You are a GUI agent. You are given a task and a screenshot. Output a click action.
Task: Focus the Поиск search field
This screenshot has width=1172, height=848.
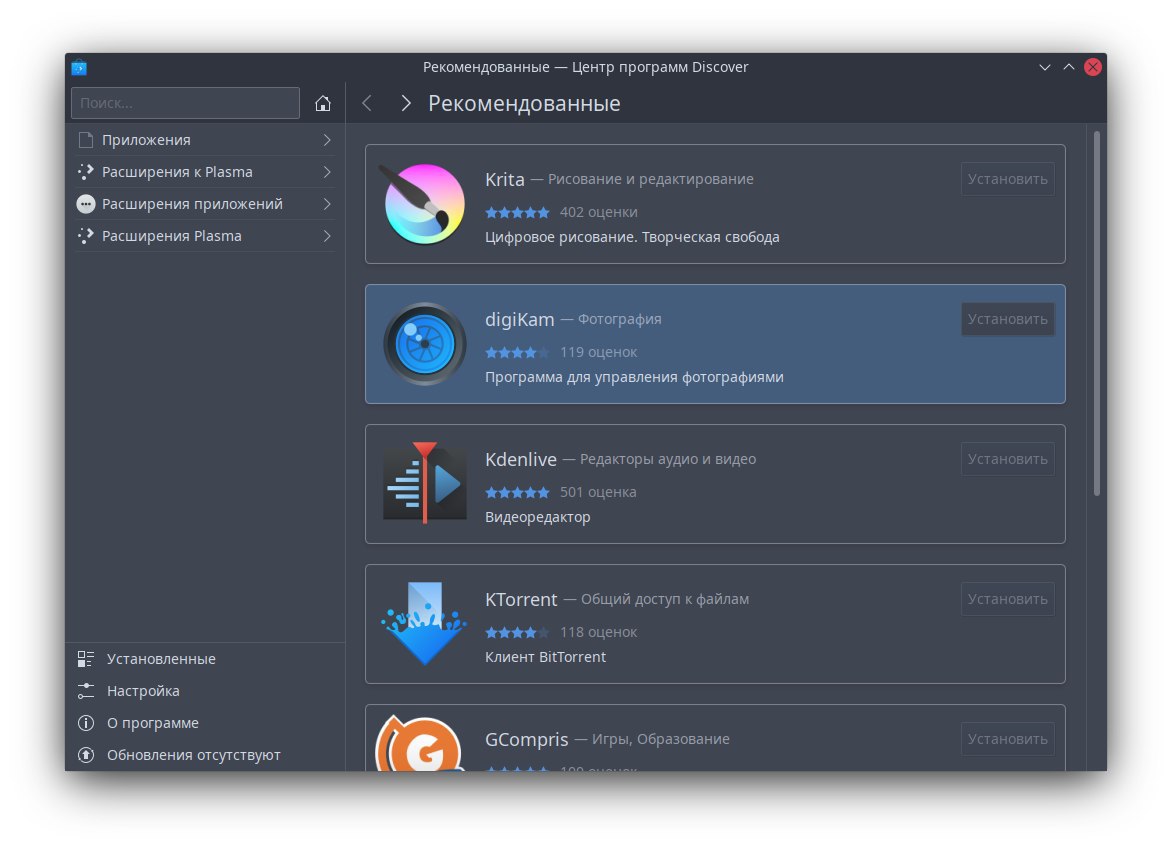pos(185,103)
